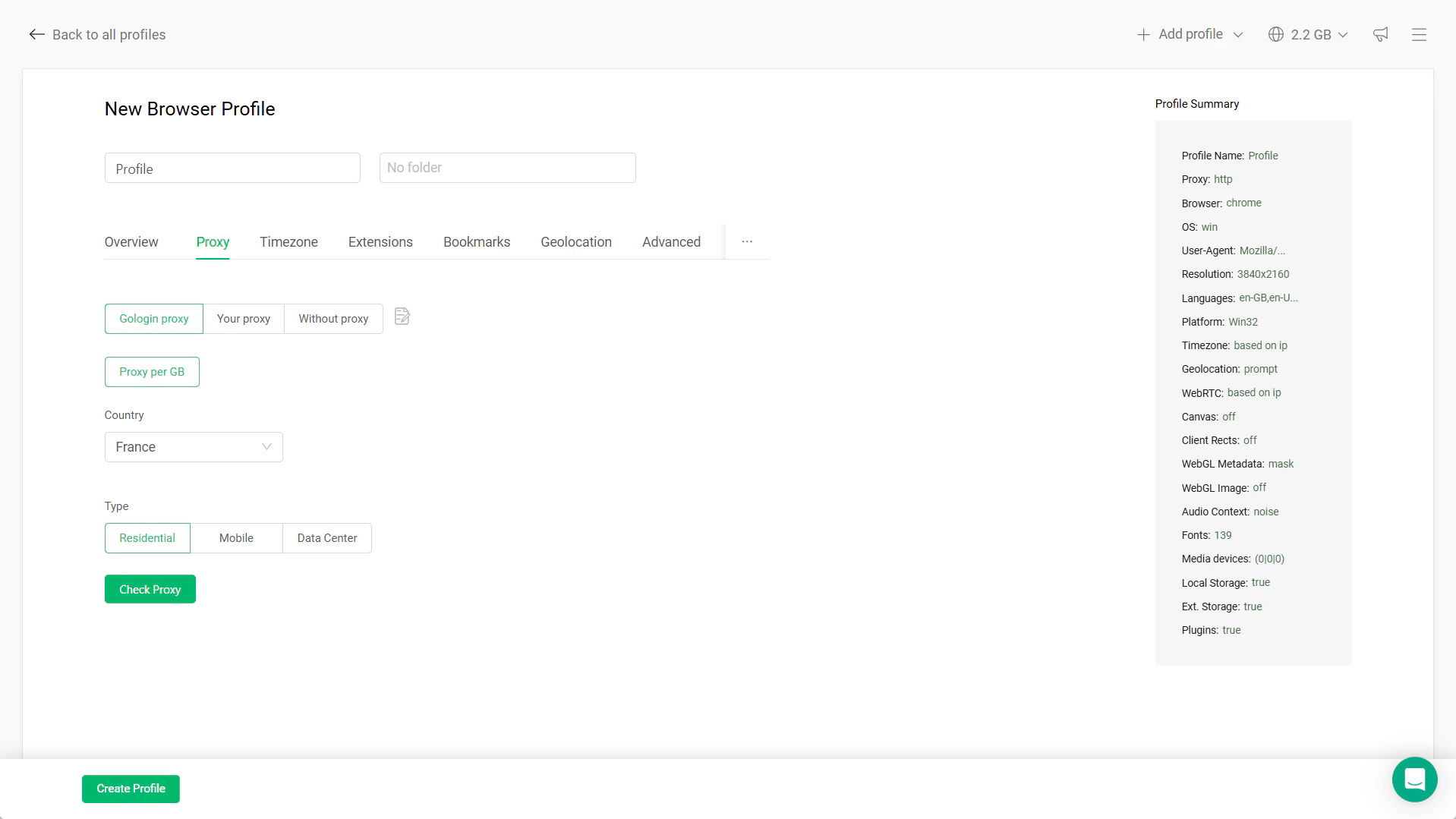Select the Your proxy option
Viewport: 1456px width, 819px height.
pos(243,319)
